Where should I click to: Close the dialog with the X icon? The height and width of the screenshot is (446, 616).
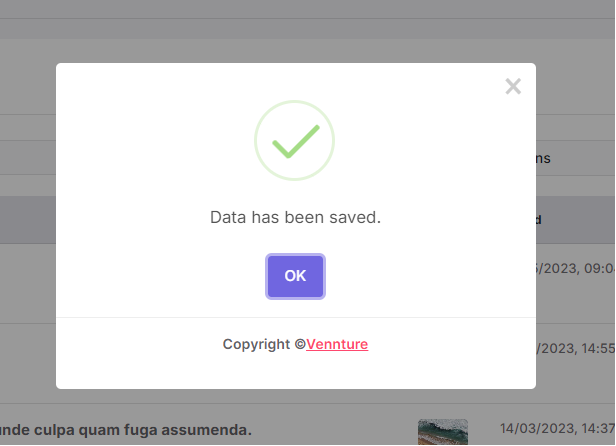tap(513, 86)
